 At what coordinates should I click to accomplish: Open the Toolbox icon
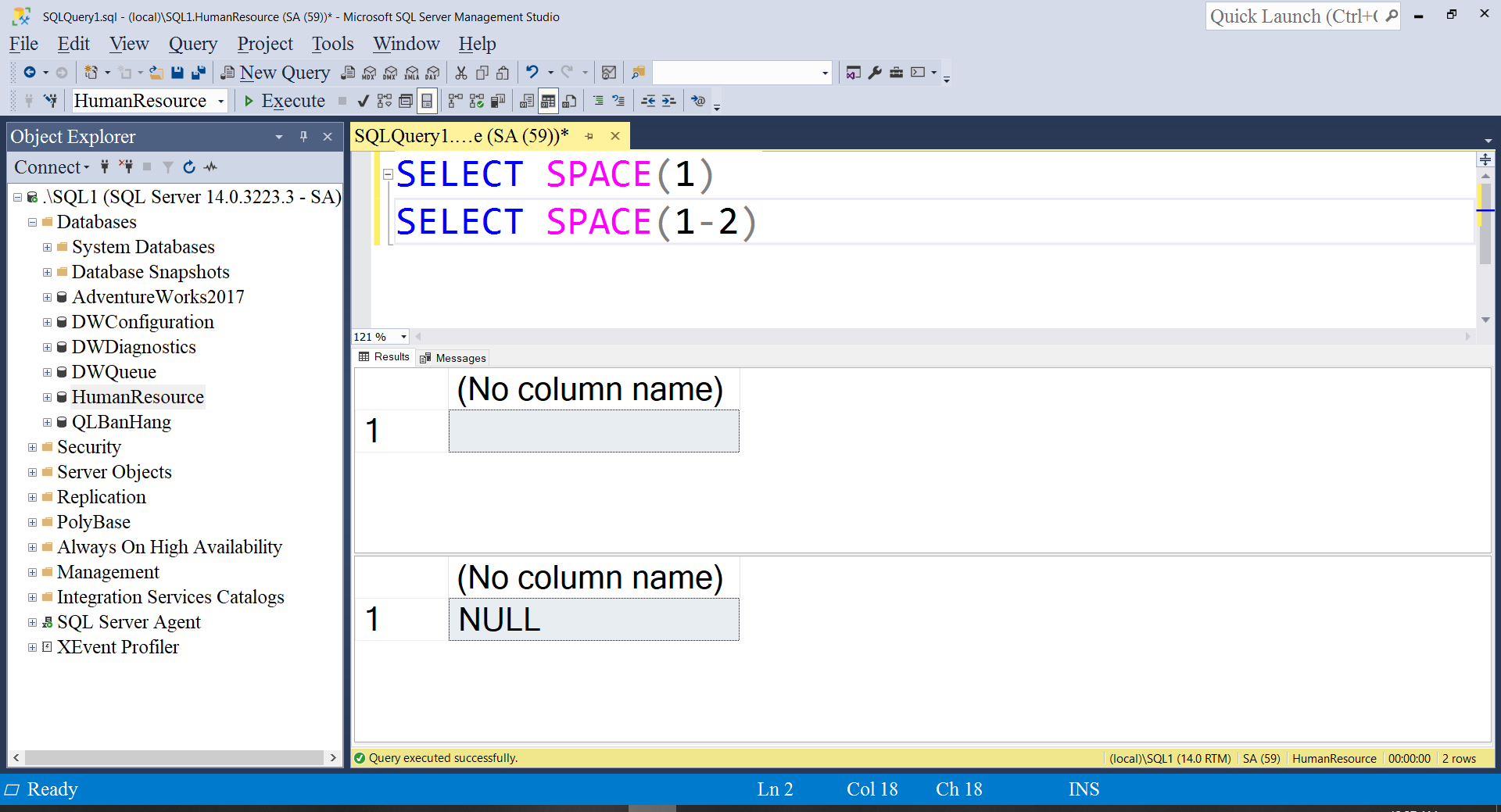(x=896, y=73)
